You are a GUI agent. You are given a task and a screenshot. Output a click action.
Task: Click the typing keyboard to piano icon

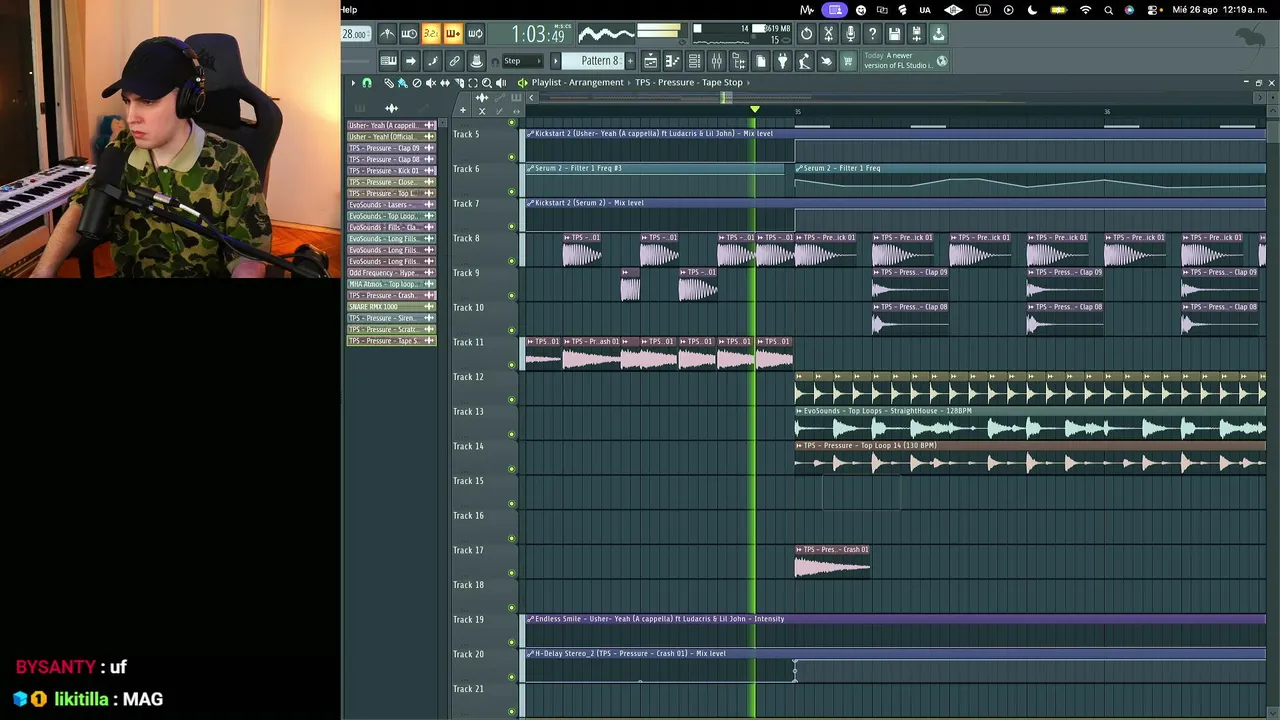tap(388, 62)
